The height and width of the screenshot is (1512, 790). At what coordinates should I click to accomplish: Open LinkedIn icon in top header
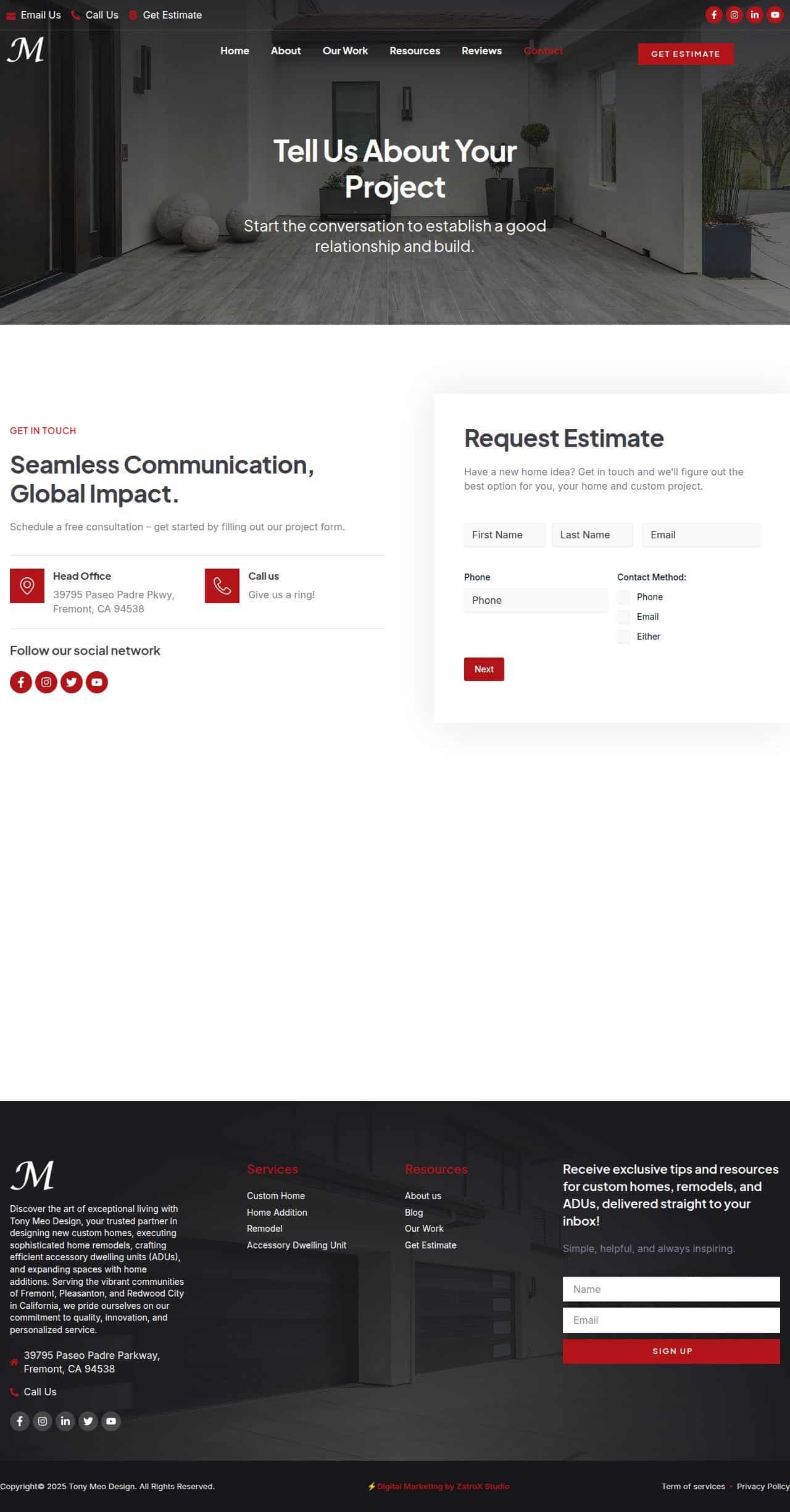click(x=754, y=15)
